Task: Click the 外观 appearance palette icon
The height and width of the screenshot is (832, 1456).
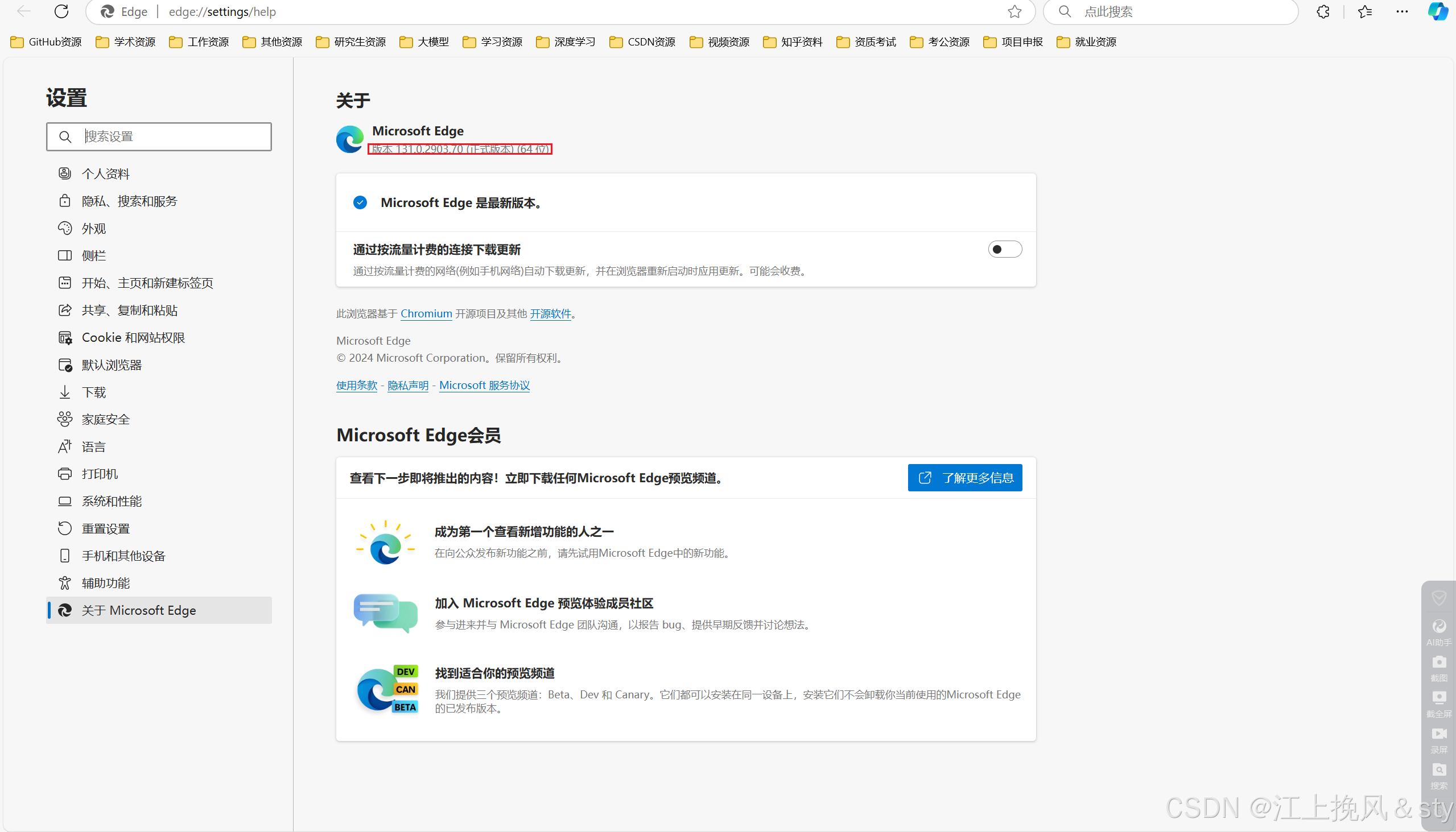Action: click(x=65, y=228)
